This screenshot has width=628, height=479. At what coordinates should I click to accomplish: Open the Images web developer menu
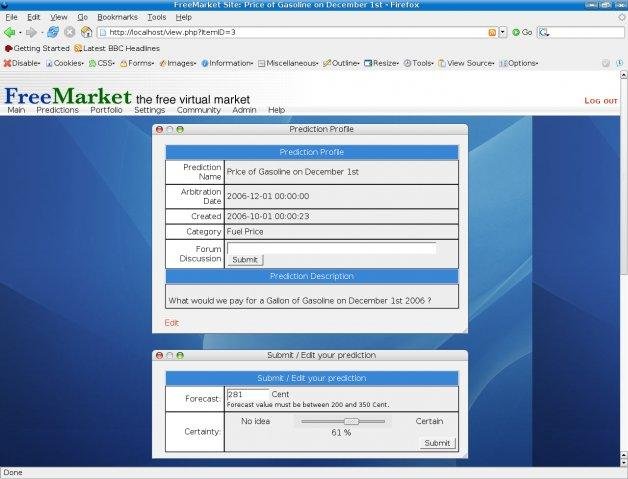pos(177,63)
